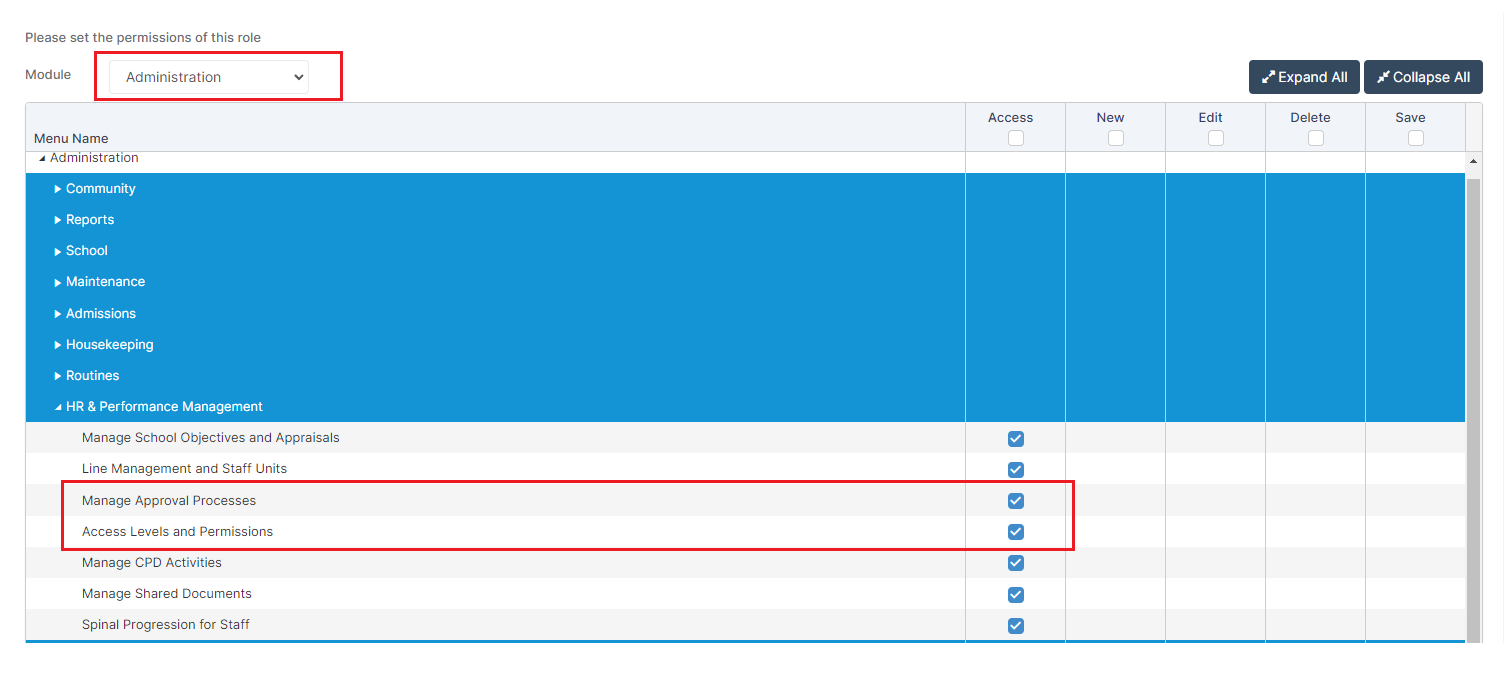This screenshot has width=1504, height=680.
Task: Uncheck Access for Access Levels and Permissions
Action: (x=1016, y=532)
